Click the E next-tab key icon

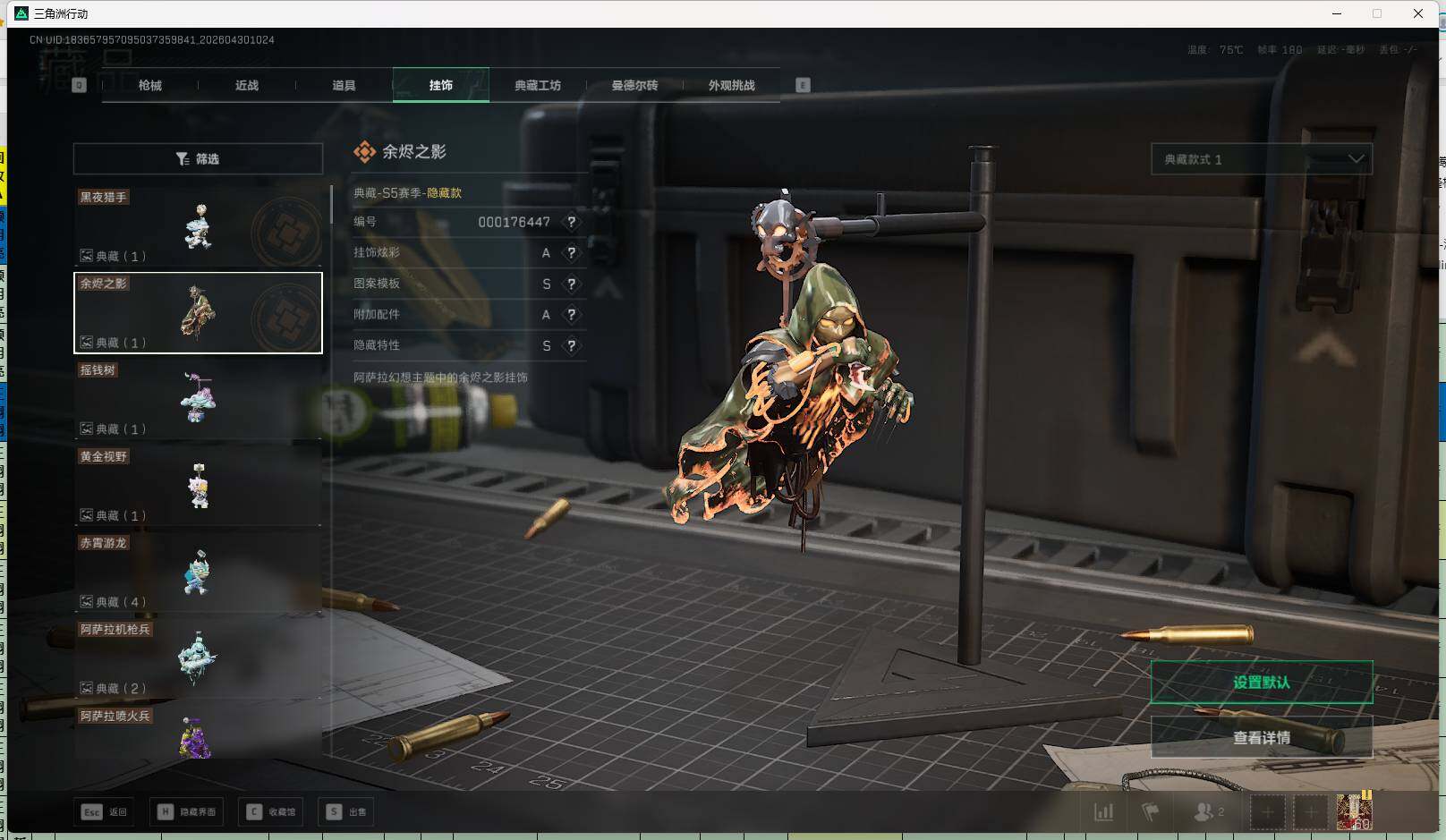pos(803,85)
